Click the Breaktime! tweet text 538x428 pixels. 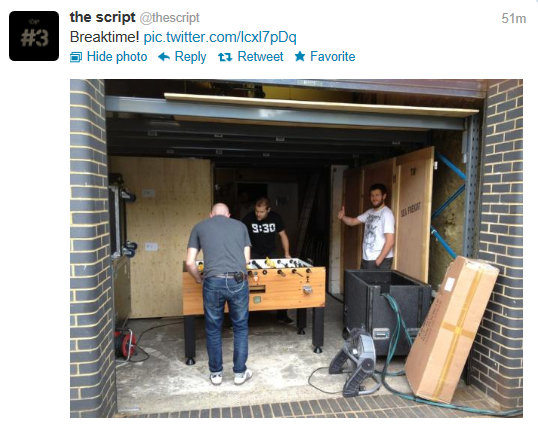[104, 37]
